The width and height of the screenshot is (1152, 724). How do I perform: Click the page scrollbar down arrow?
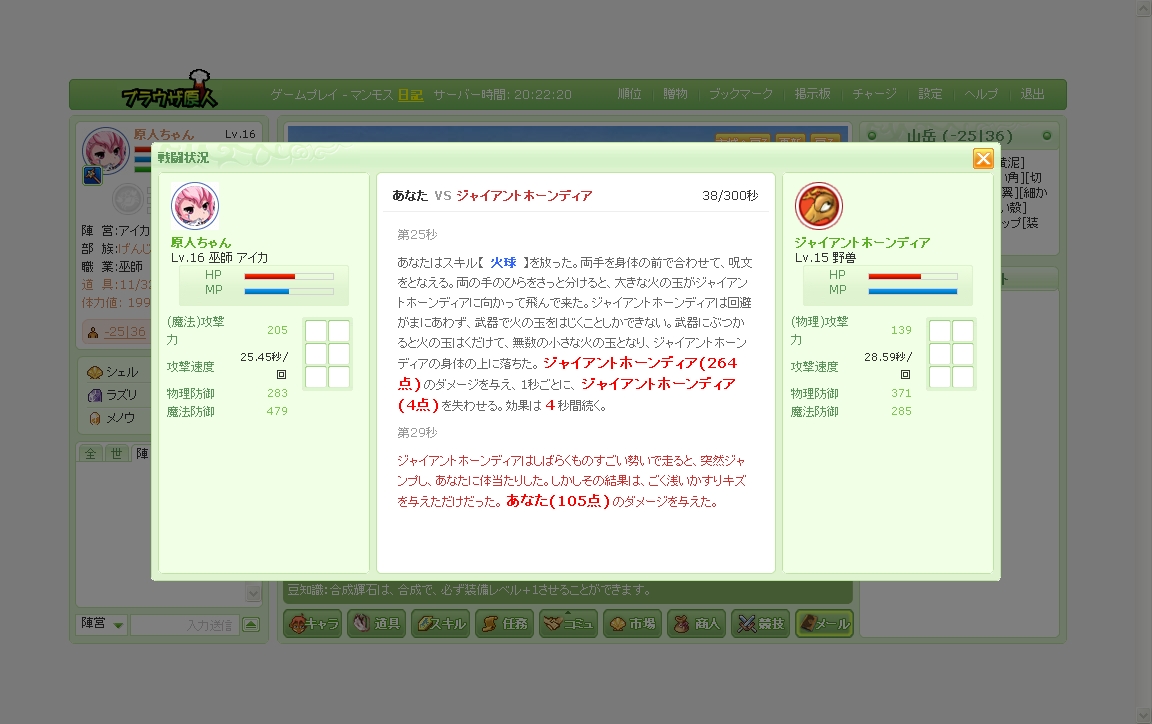pos(1144,714)
